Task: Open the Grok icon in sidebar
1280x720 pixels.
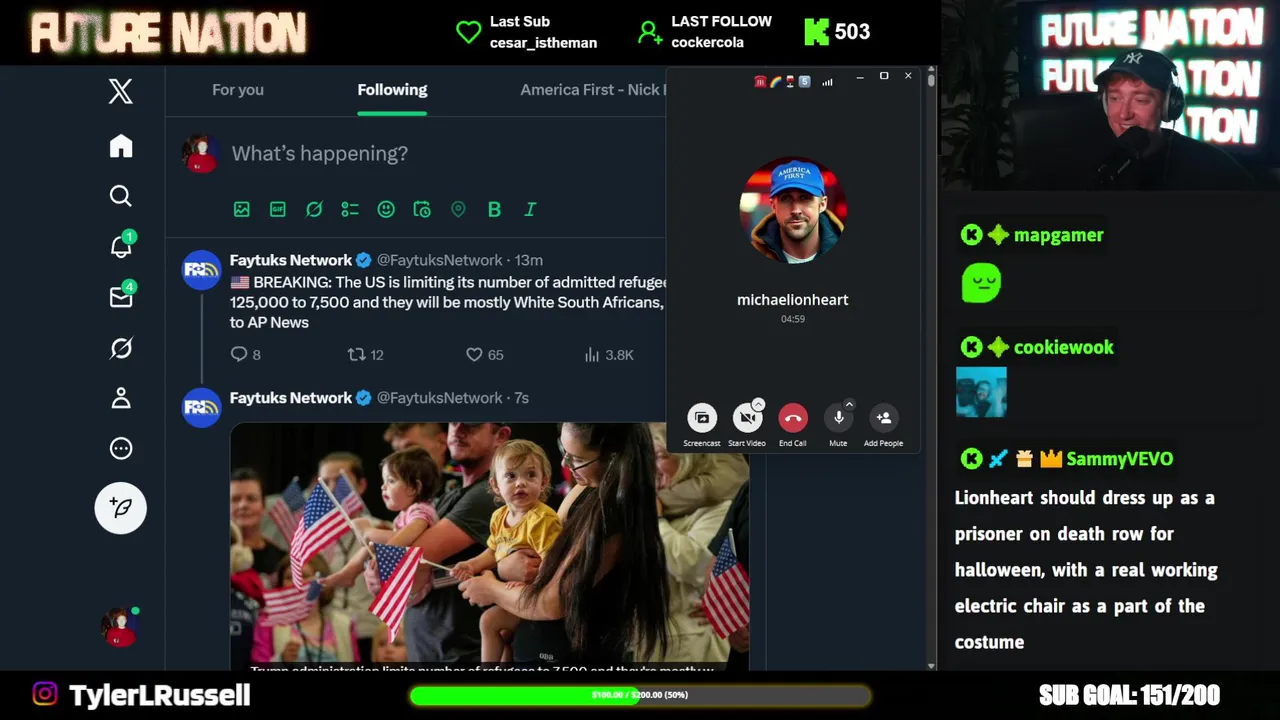Action: pos(121,348)
